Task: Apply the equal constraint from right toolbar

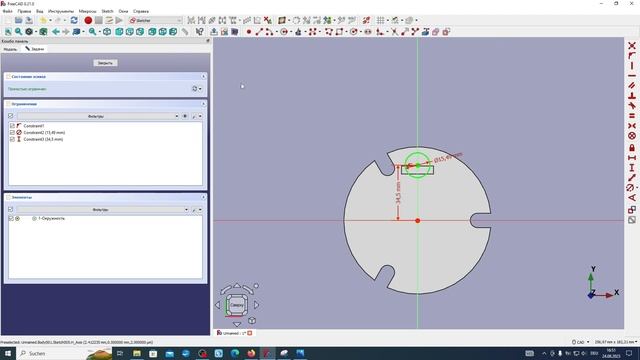Action: pyautogui.click(x=632, y=116)
